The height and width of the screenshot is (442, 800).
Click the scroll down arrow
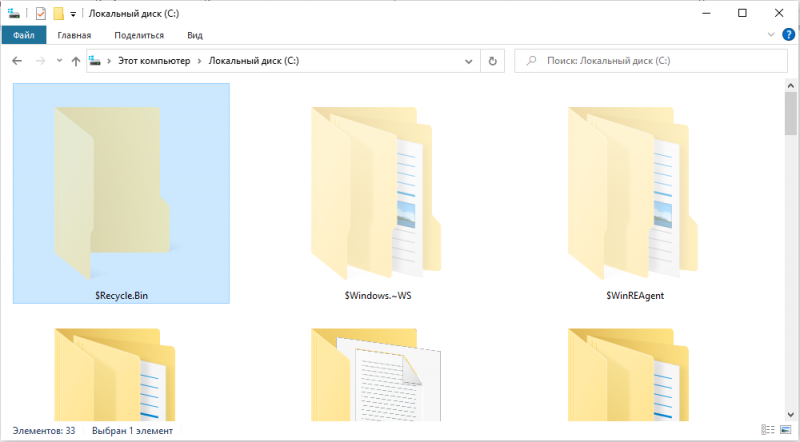tap(790, 415)
